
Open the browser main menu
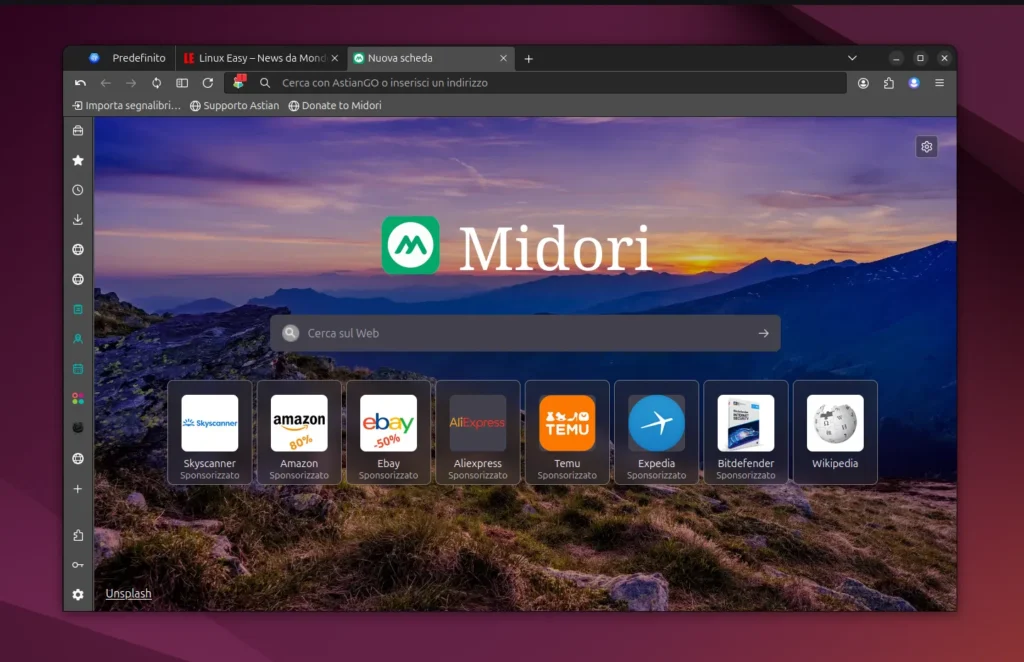point(938,83)
